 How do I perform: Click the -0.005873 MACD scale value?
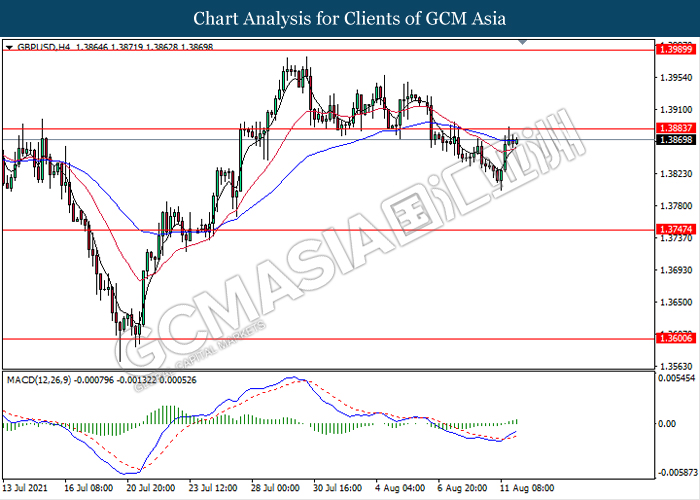click(x=677, y=472)
